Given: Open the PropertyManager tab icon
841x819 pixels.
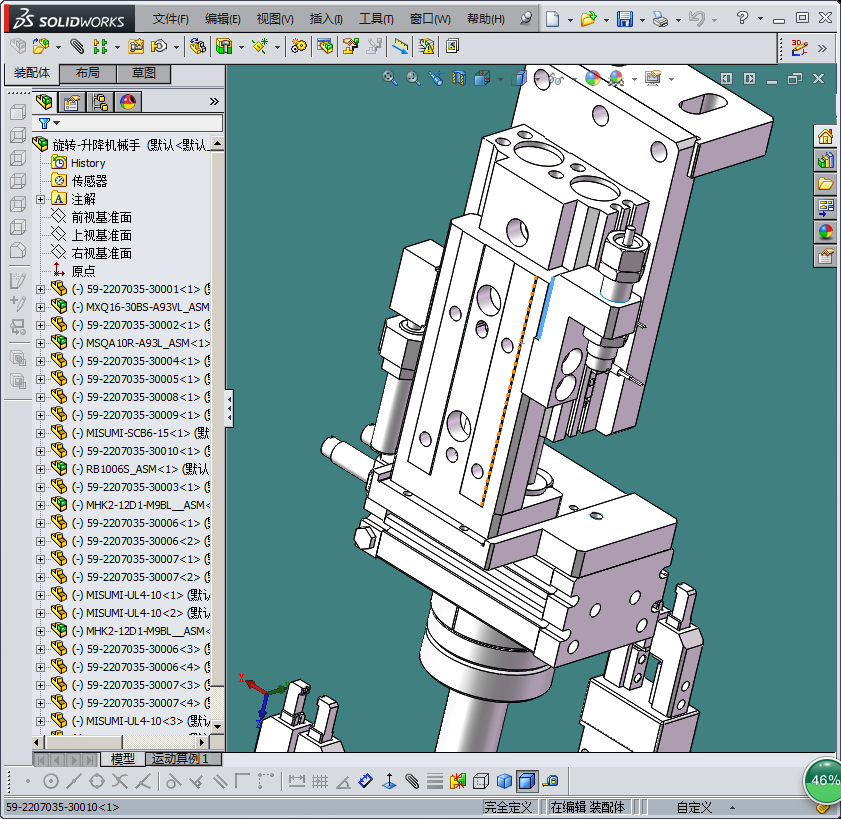Looking at the screenshot, I should coord(71,102).
